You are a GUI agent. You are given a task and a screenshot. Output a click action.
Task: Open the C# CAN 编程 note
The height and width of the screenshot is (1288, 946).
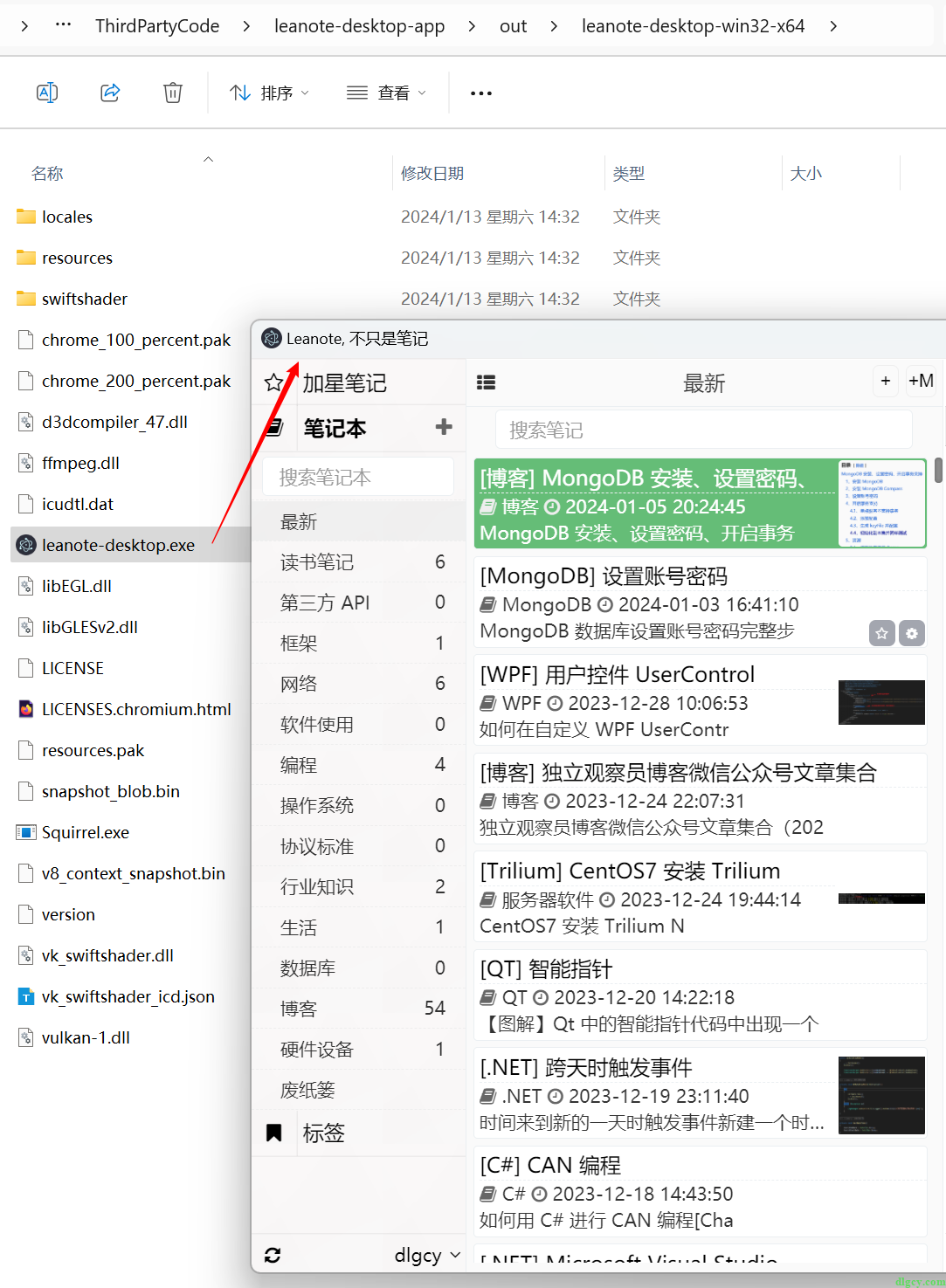click(700, 1192)
